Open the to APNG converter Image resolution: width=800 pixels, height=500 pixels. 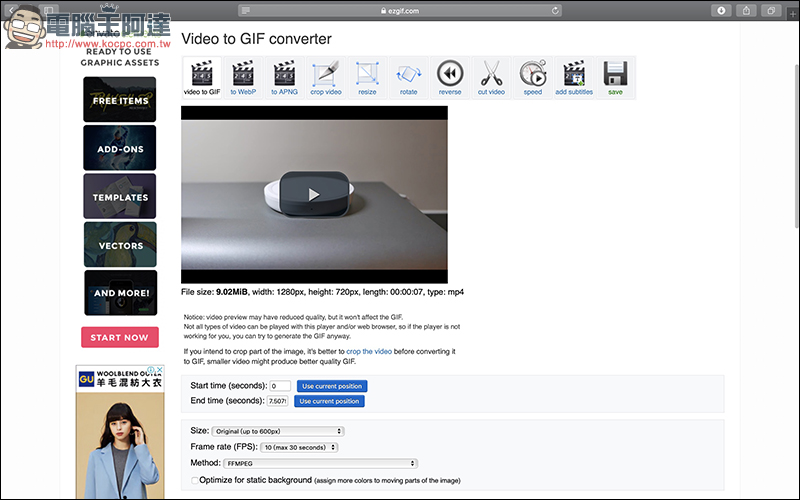point(284,78)
